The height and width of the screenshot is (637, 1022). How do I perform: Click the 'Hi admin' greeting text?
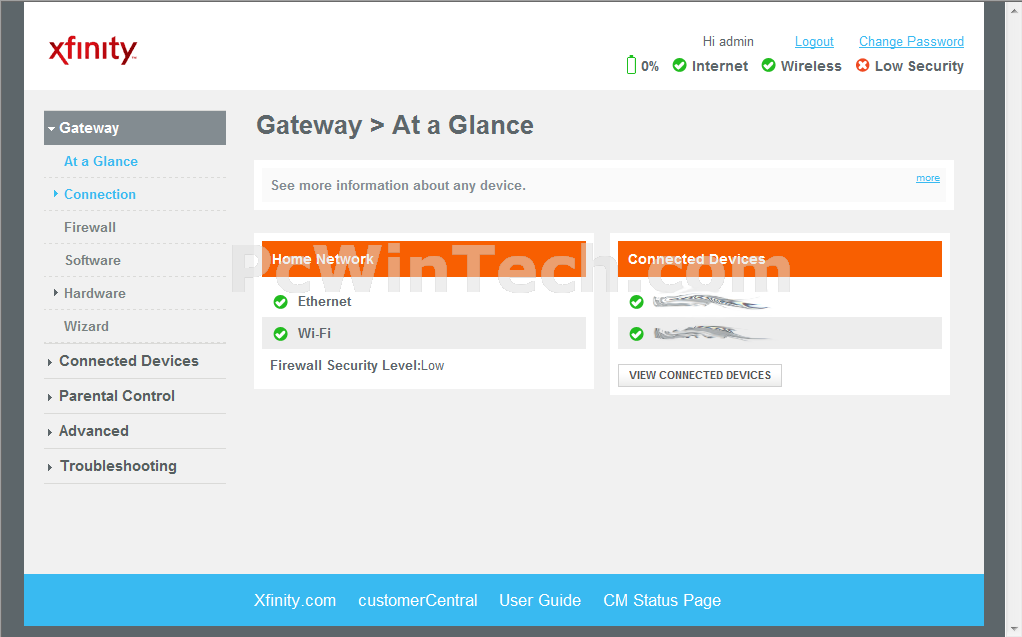pos(728,42)
